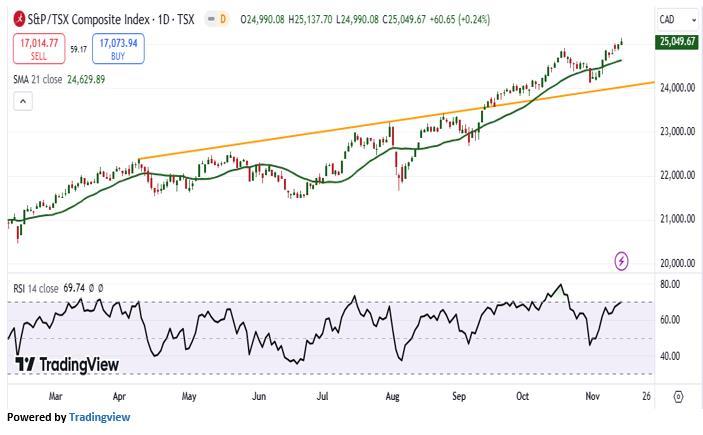This screenshot has height=435, width=703.
Task: Click the purple lightning bolt icon
Action: point(622,261)
